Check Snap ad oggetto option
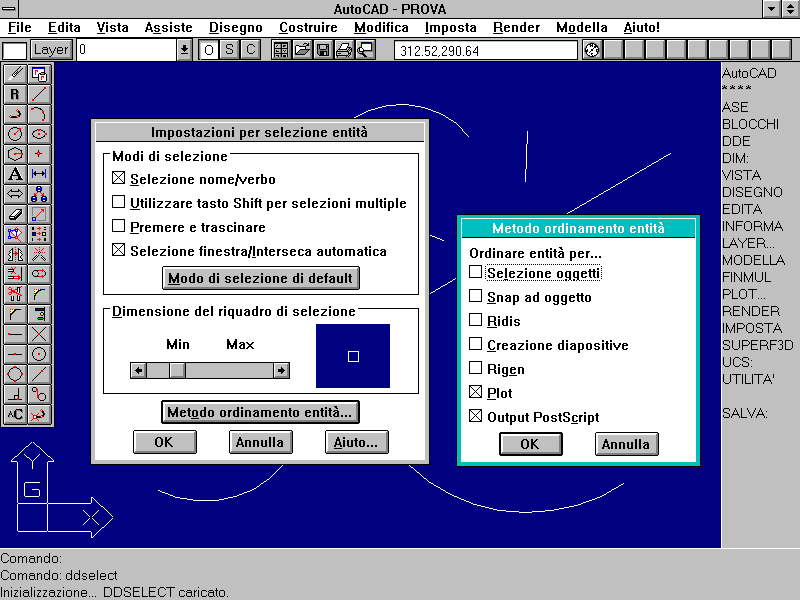This screenshot has height=600, width=800. pos(476,296)
